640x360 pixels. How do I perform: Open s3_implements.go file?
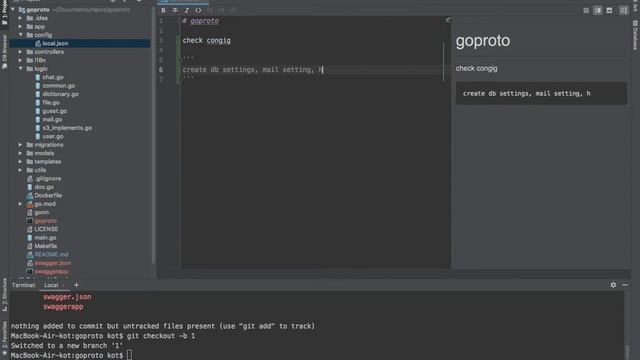point(67,128)
